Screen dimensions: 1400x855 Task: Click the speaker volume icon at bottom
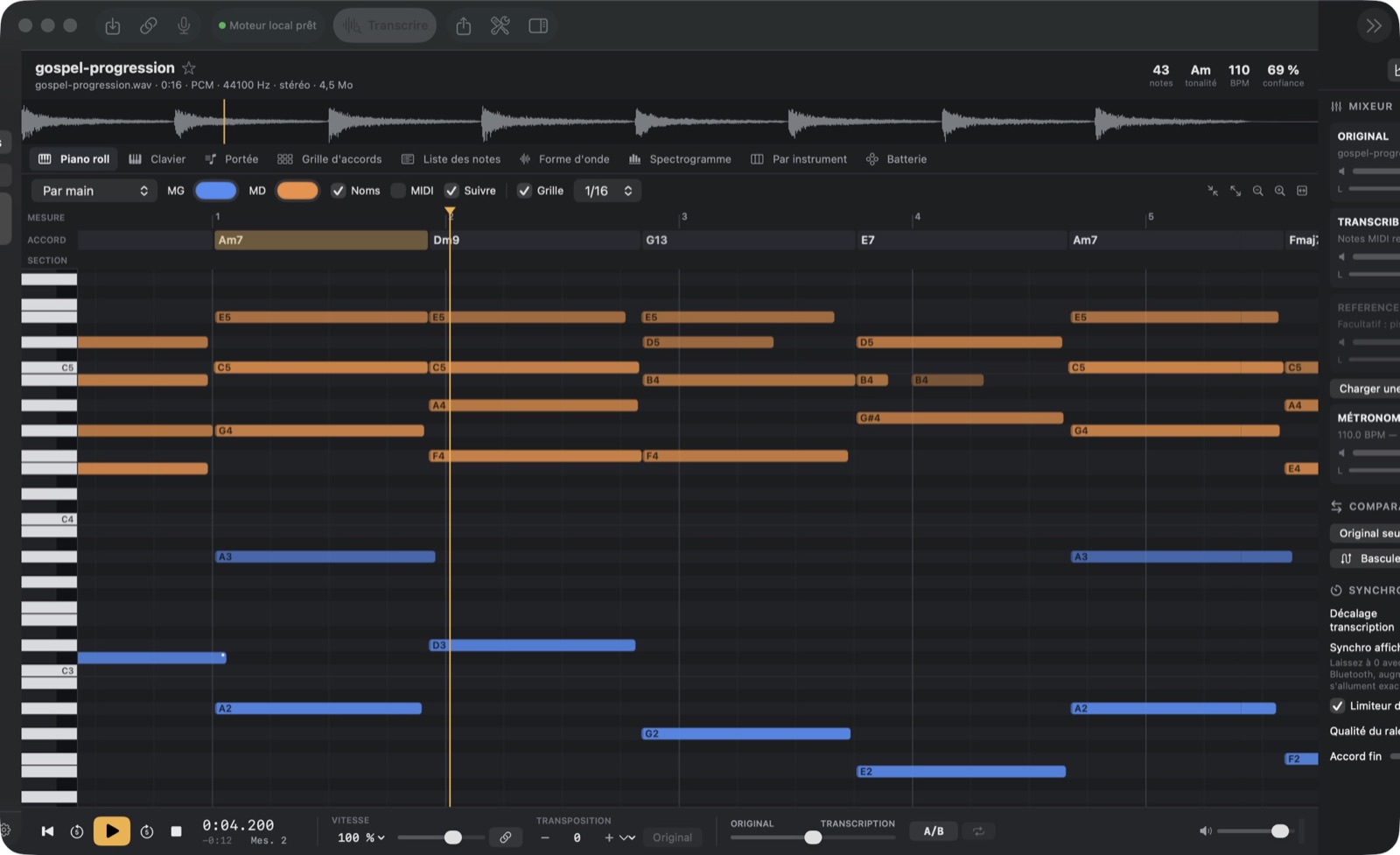click(1205, 831)
